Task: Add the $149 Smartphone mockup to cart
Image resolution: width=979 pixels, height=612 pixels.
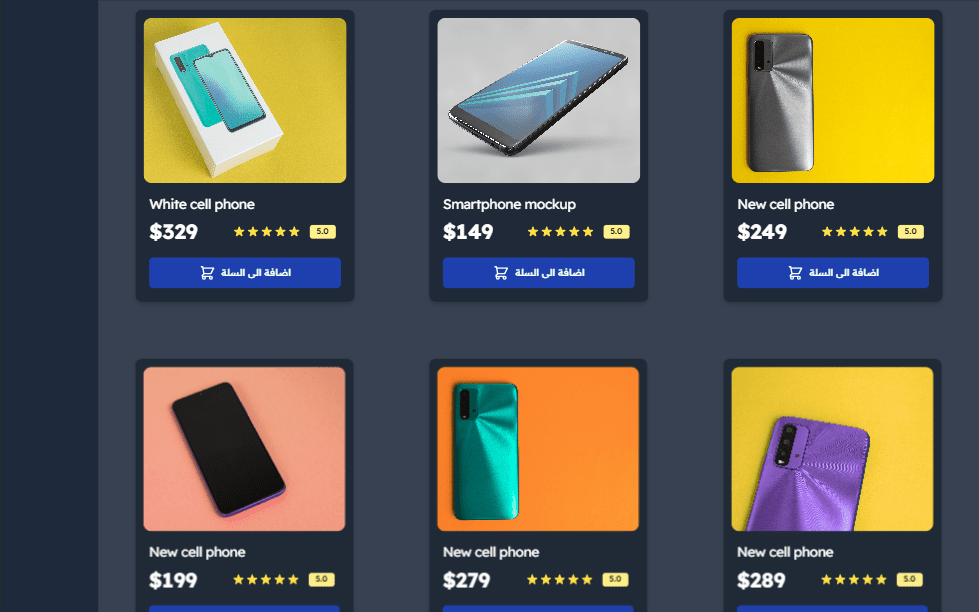Action: tap(539, 273)
